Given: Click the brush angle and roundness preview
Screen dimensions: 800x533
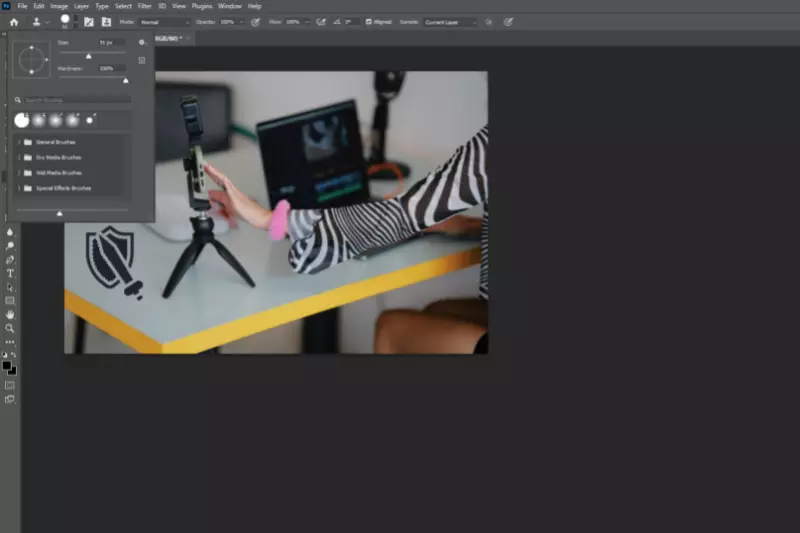Looking at the screenshot, I should (x=31, y=60).
